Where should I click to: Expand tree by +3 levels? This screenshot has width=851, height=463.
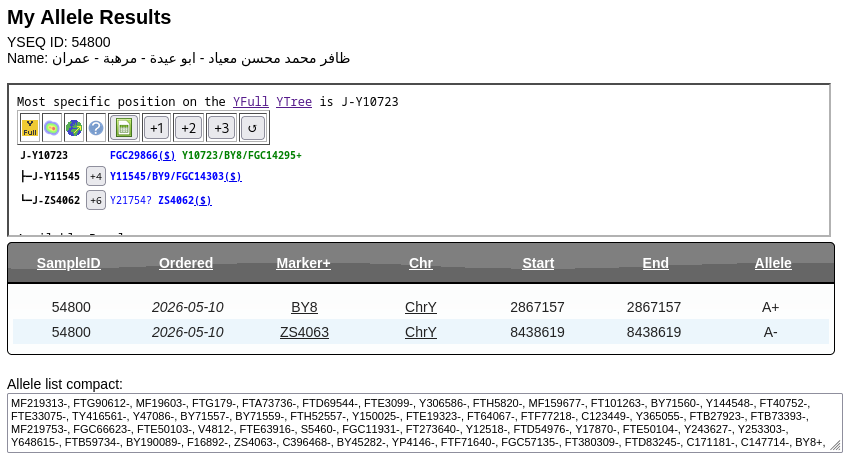(221, 128)
